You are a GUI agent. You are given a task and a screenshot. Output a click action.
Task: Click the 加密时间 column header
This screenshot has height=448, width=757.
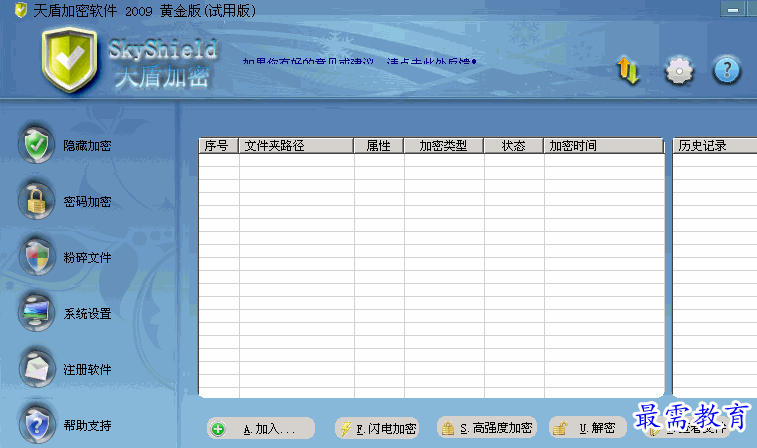[604, 146]
